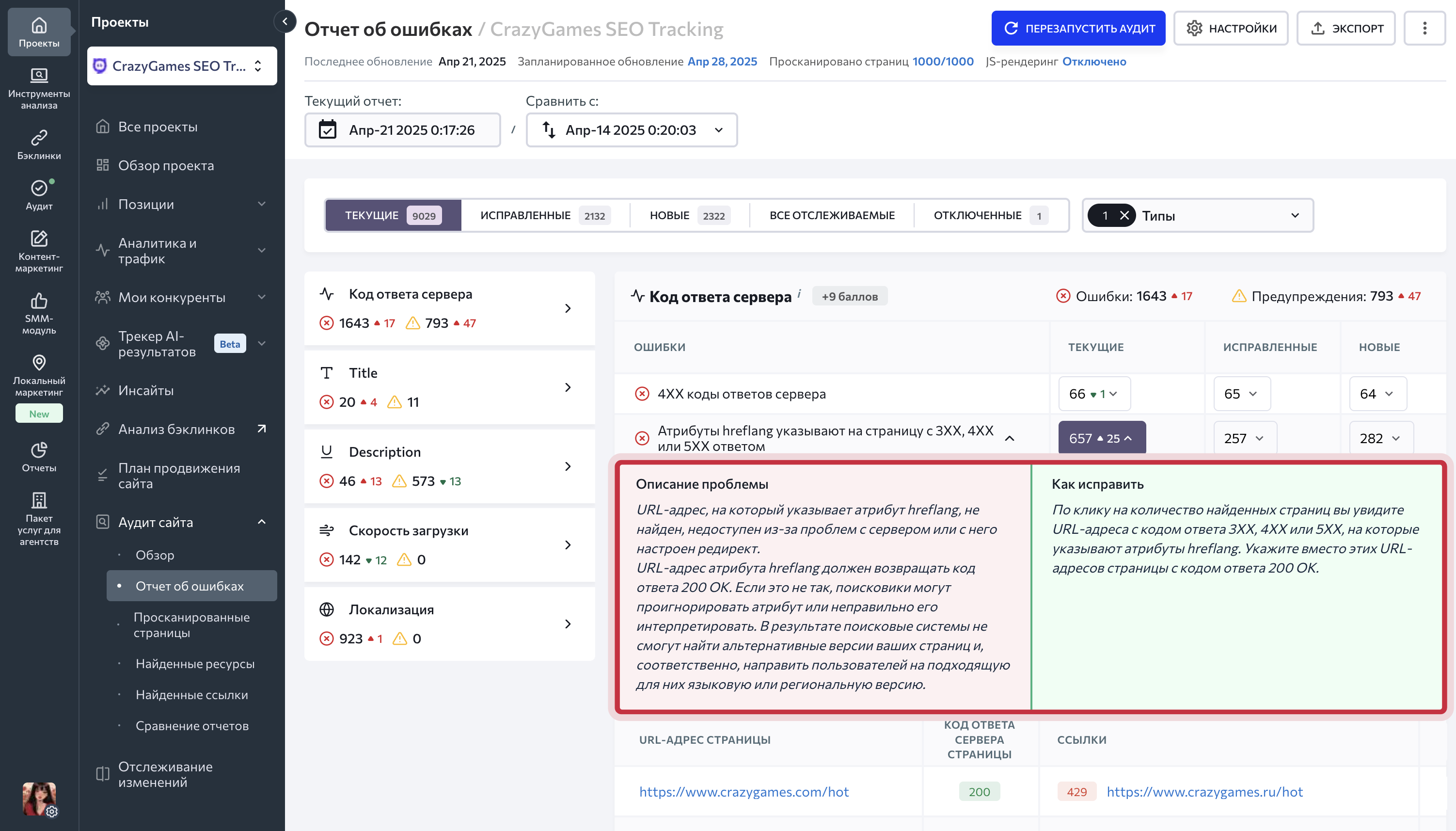The width and height of the screenshot is (1456, 831).
Task: Select the Текущие 9029 tab
Action: (393, 215)
